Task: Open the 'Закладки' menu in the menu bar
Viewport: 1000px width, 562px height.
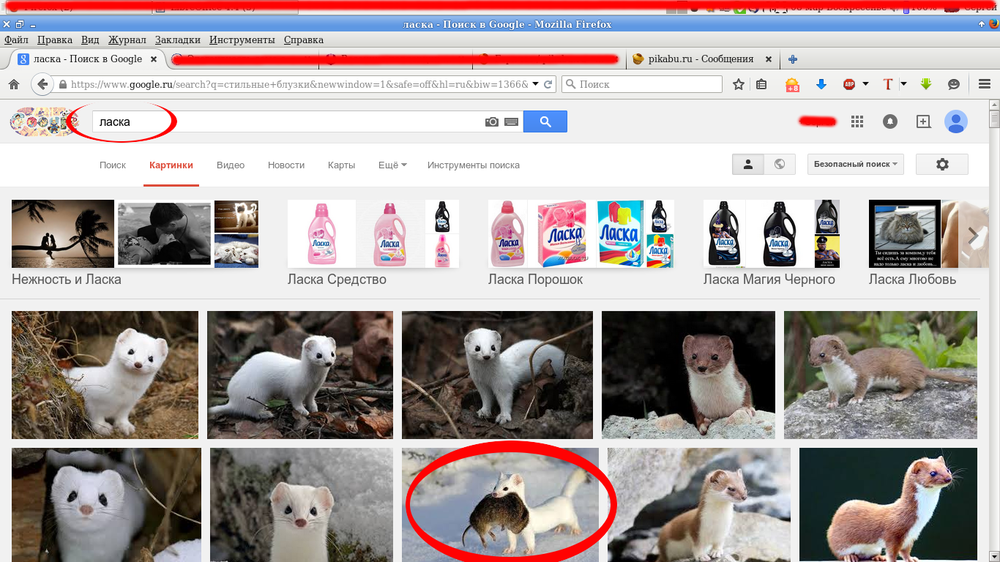Action: (x=177, y=40)
